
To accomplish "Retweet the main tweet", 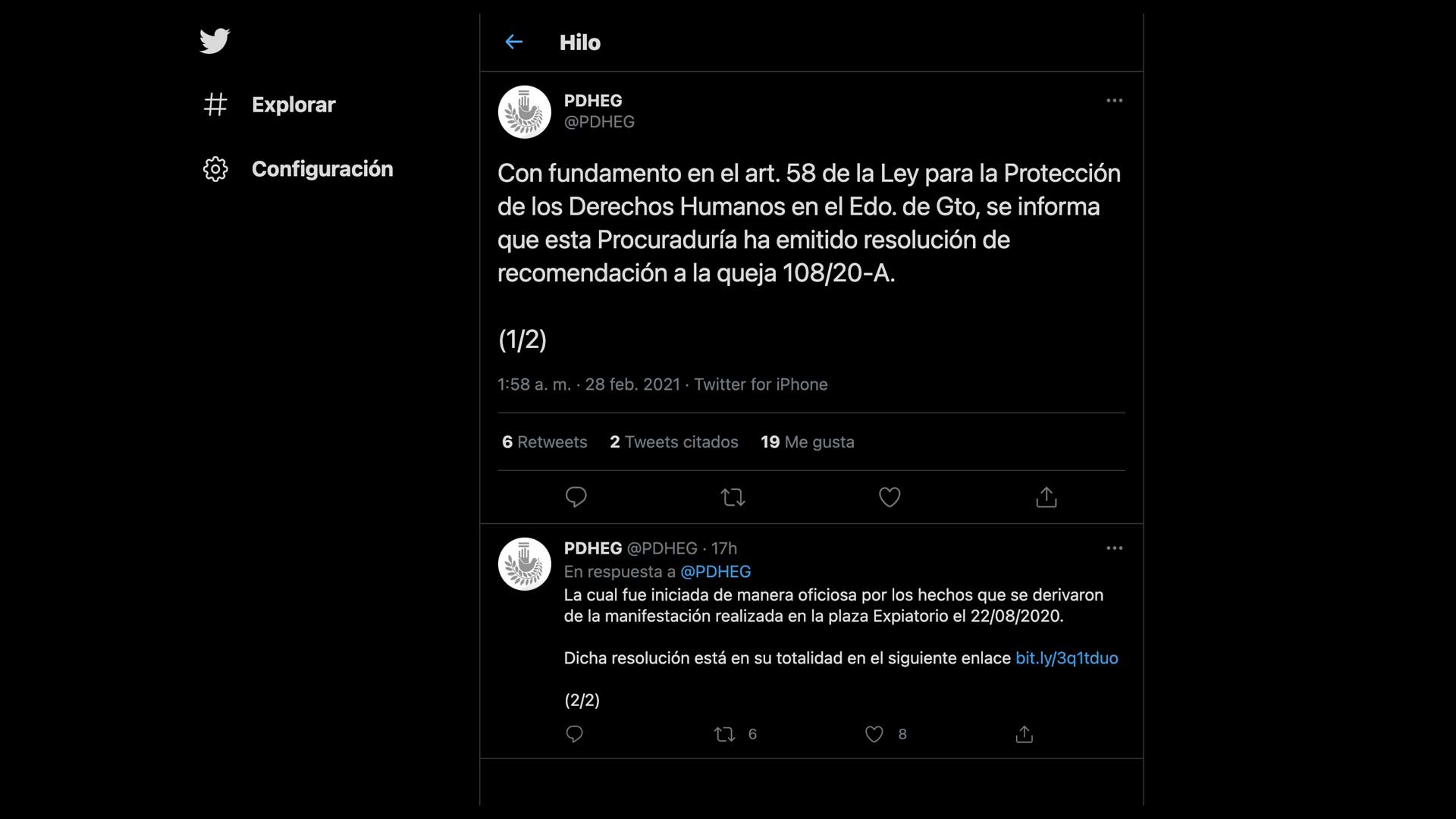I will click(x=733, y=497).
